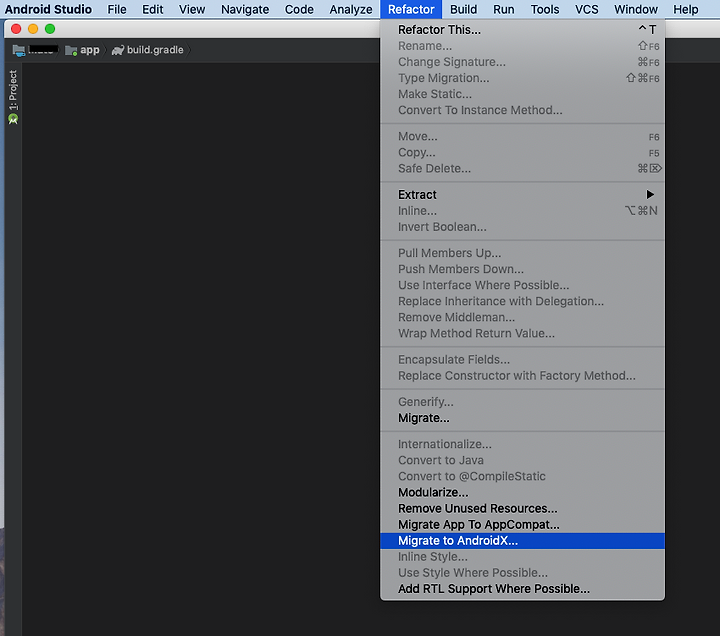Open the Build menu
720x636 pixels.
463,9
